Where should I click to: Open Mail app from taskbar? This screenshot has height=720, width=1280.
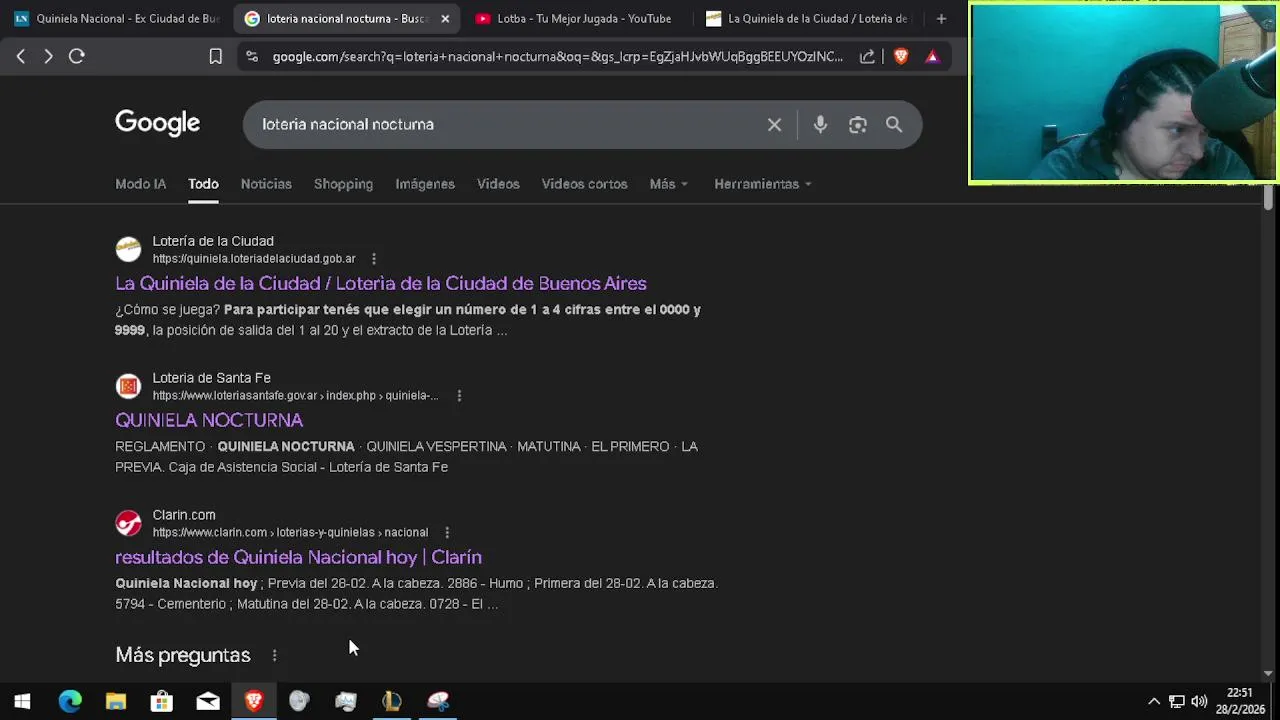pyautogui.click(x=208, y=701)
